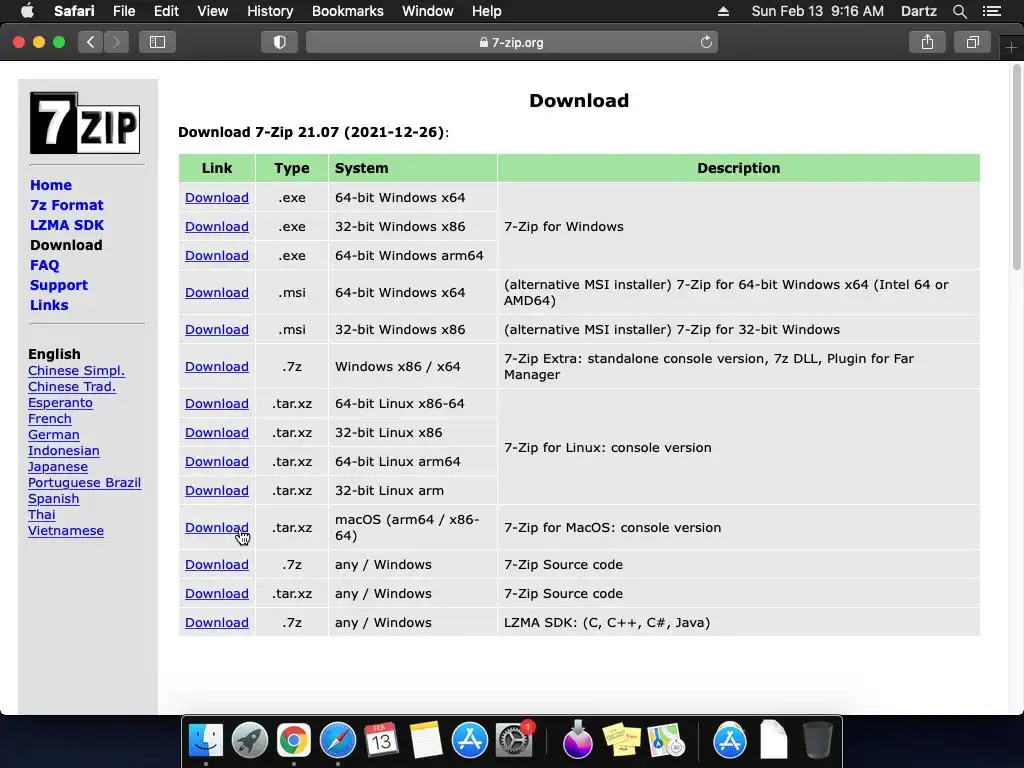This screenshot has height=768, width=1024.
Task: Switch language to German
Action: point(54,434)
